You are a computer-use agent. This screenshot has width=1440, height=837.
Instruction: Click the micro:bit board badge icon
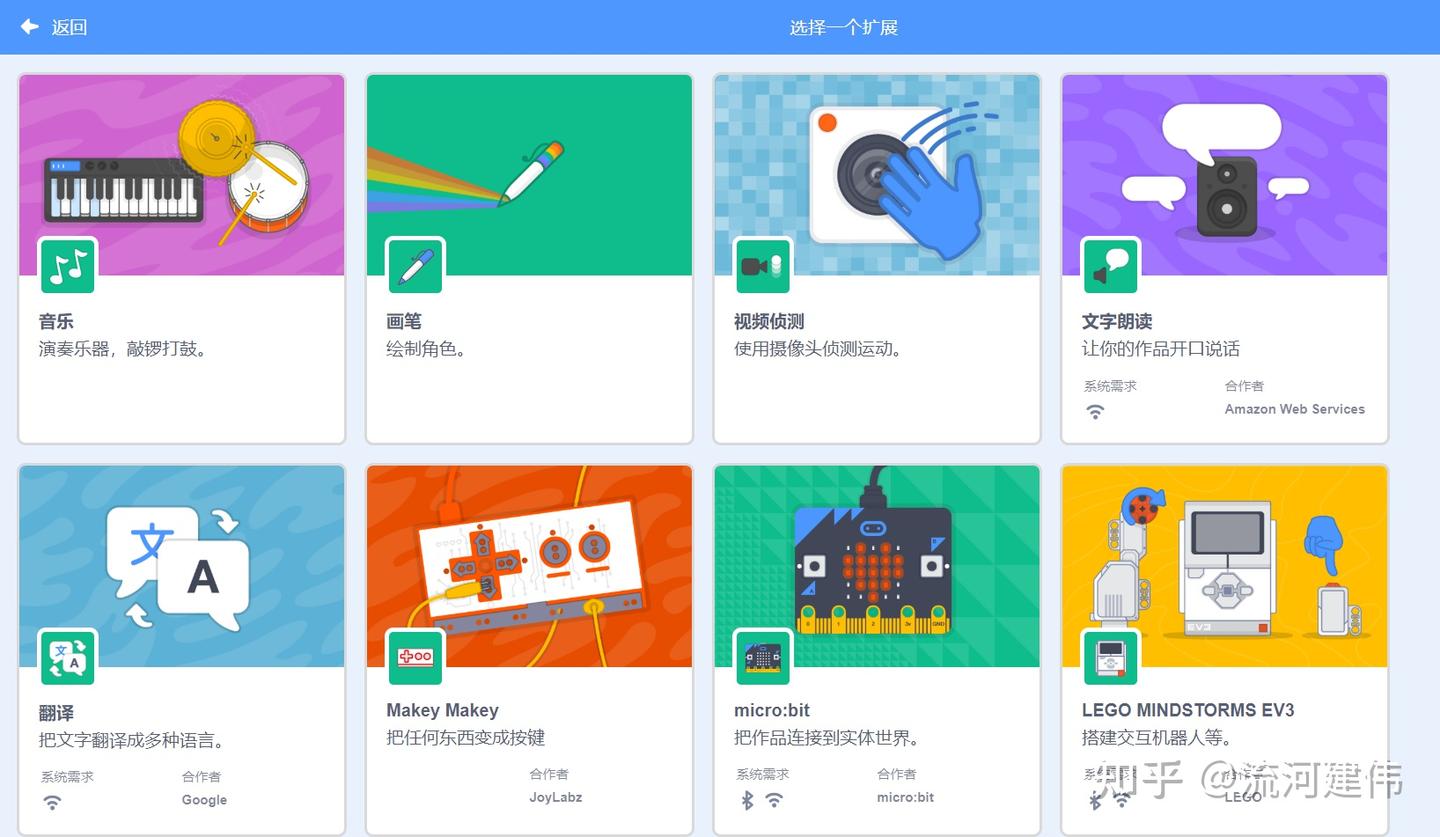click(763, 657)
